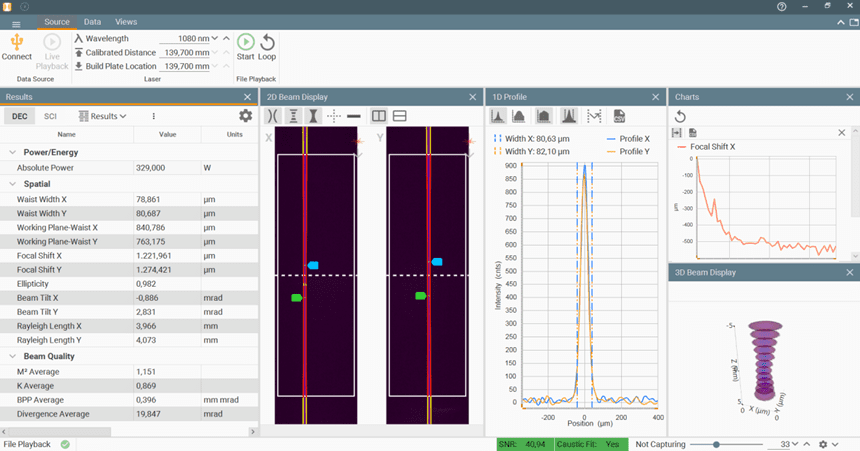This screenshot has height=451, width=860.
Task: Switch results to SCI format
Action: point(50,116)
